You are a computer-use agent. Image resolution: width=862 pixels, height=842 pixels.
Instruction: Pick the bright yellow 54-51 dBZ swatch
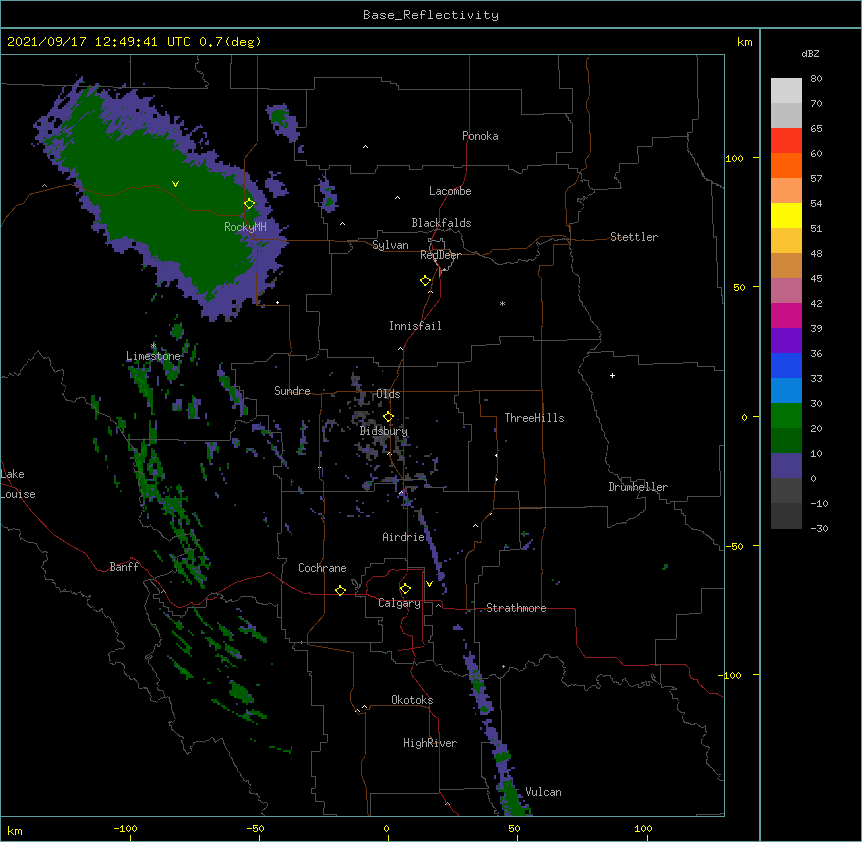click(786, 215)
